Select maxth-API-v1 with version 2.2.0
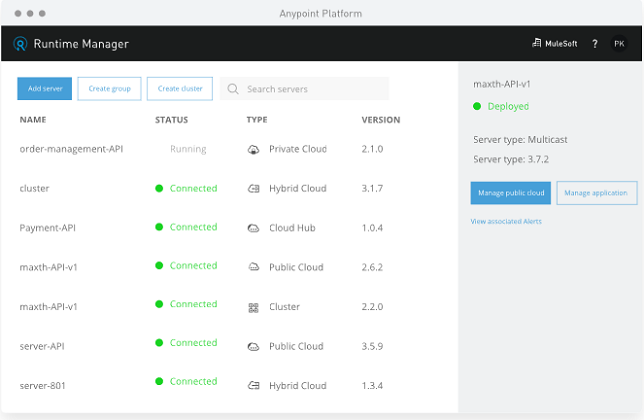 coord(48,307)
